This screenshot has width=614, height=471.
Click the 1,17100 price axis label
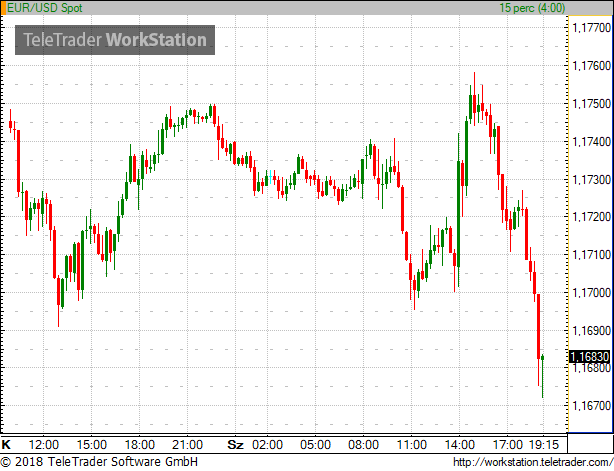591,255
